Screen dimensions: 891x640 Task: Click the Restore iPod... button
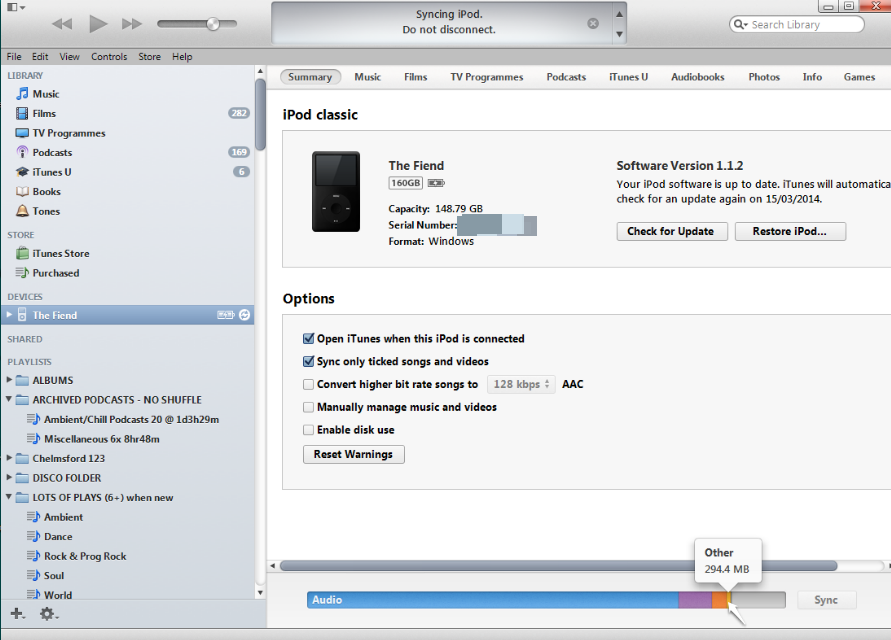[x=790, y=231]
